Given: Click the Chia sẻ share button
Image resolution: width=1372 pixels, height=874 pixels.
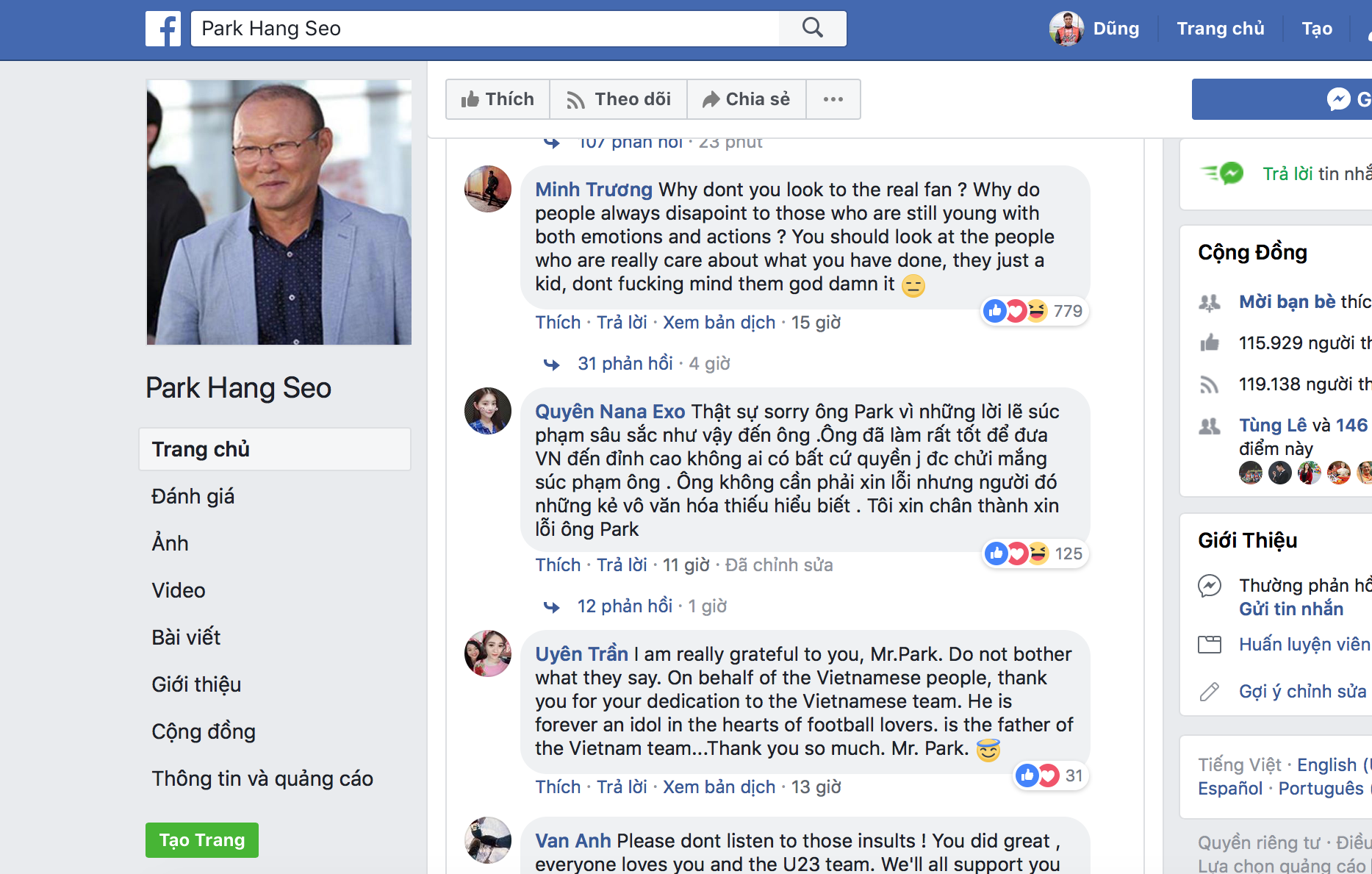Looking at the screenshot, I should [747, 99].
